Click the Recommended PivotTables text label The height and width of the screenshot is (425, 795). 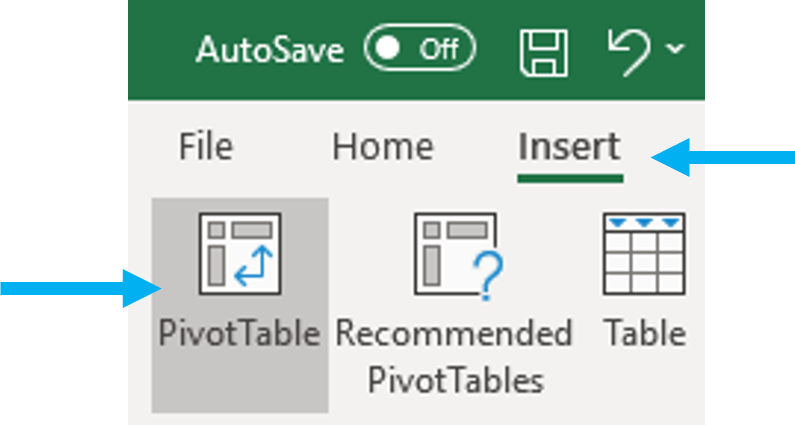click(x=454, y=356)
